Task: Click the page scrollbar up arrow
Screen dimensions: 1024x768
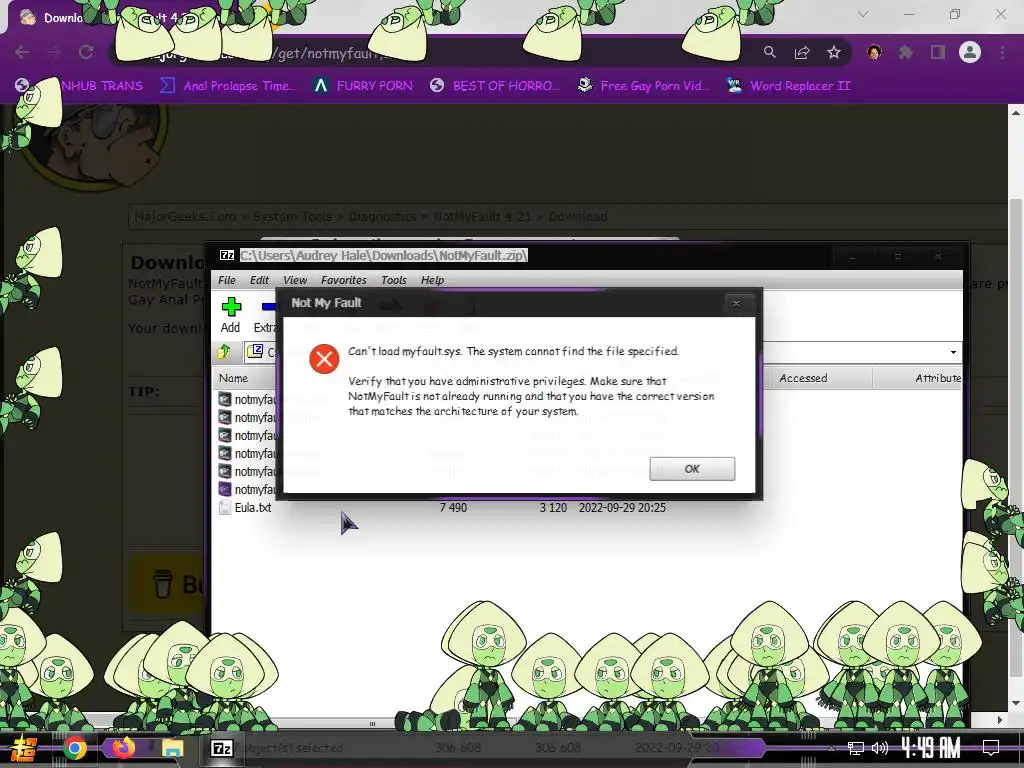Action: (x=1016, y=113)
